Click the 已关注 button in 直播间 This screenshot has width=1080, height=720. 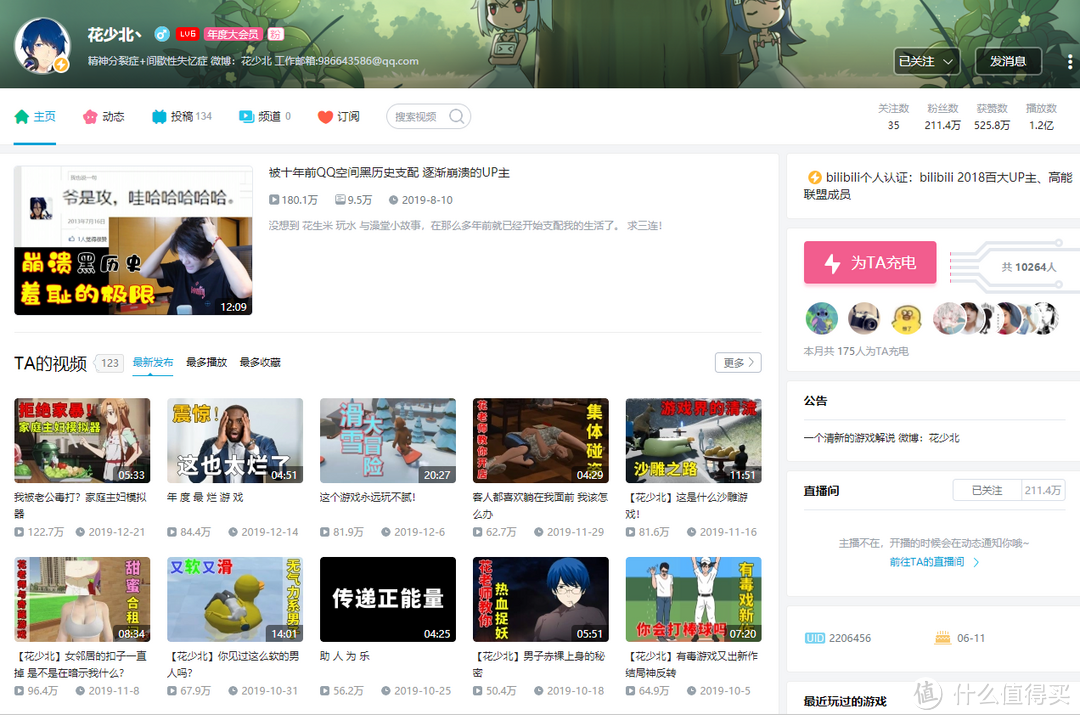[986, 490]
